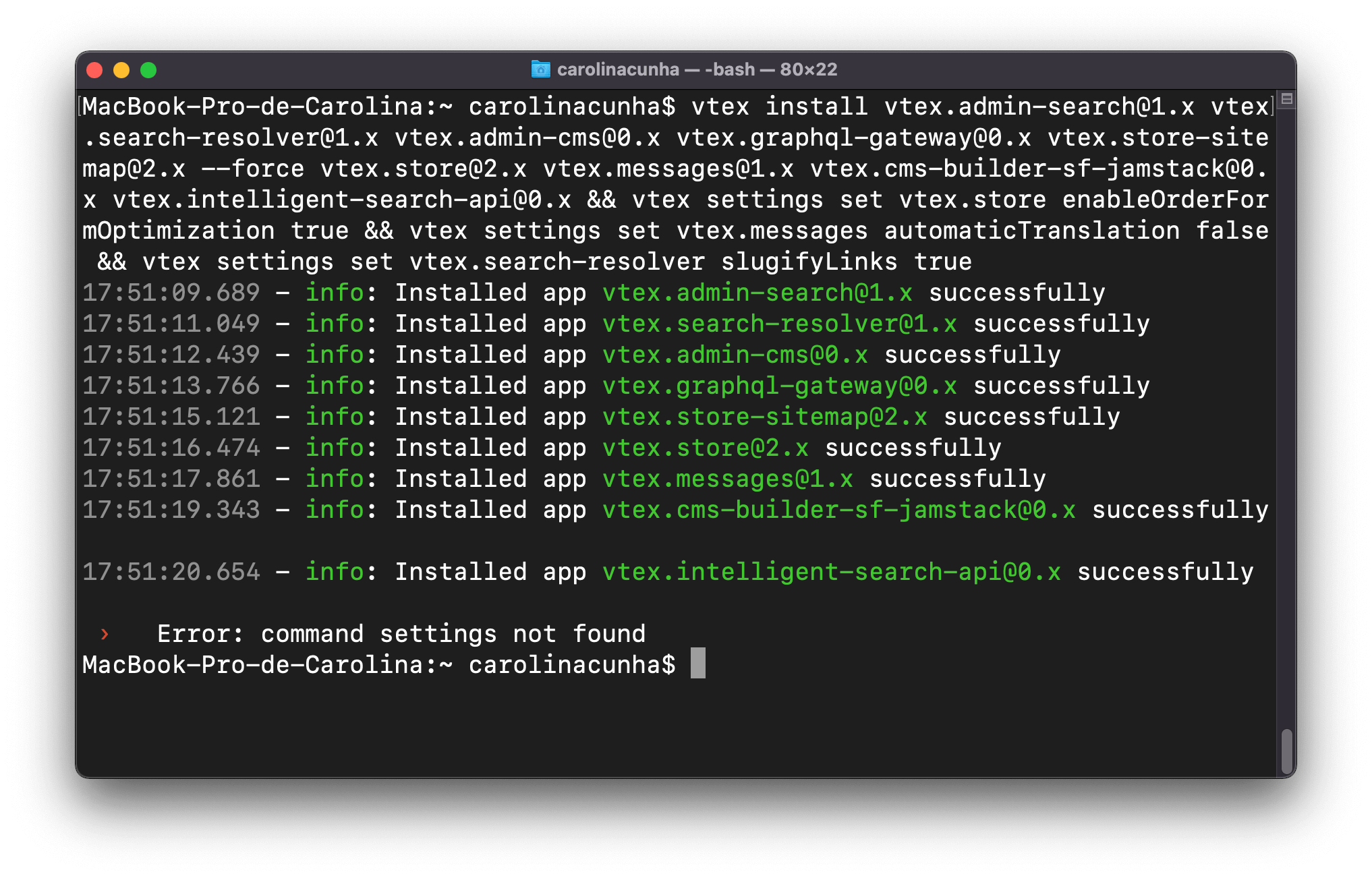Click timestamp 17:51:09.689
Image resolution: width=1372 pixels, height=878 pixels.
(171, 293)
